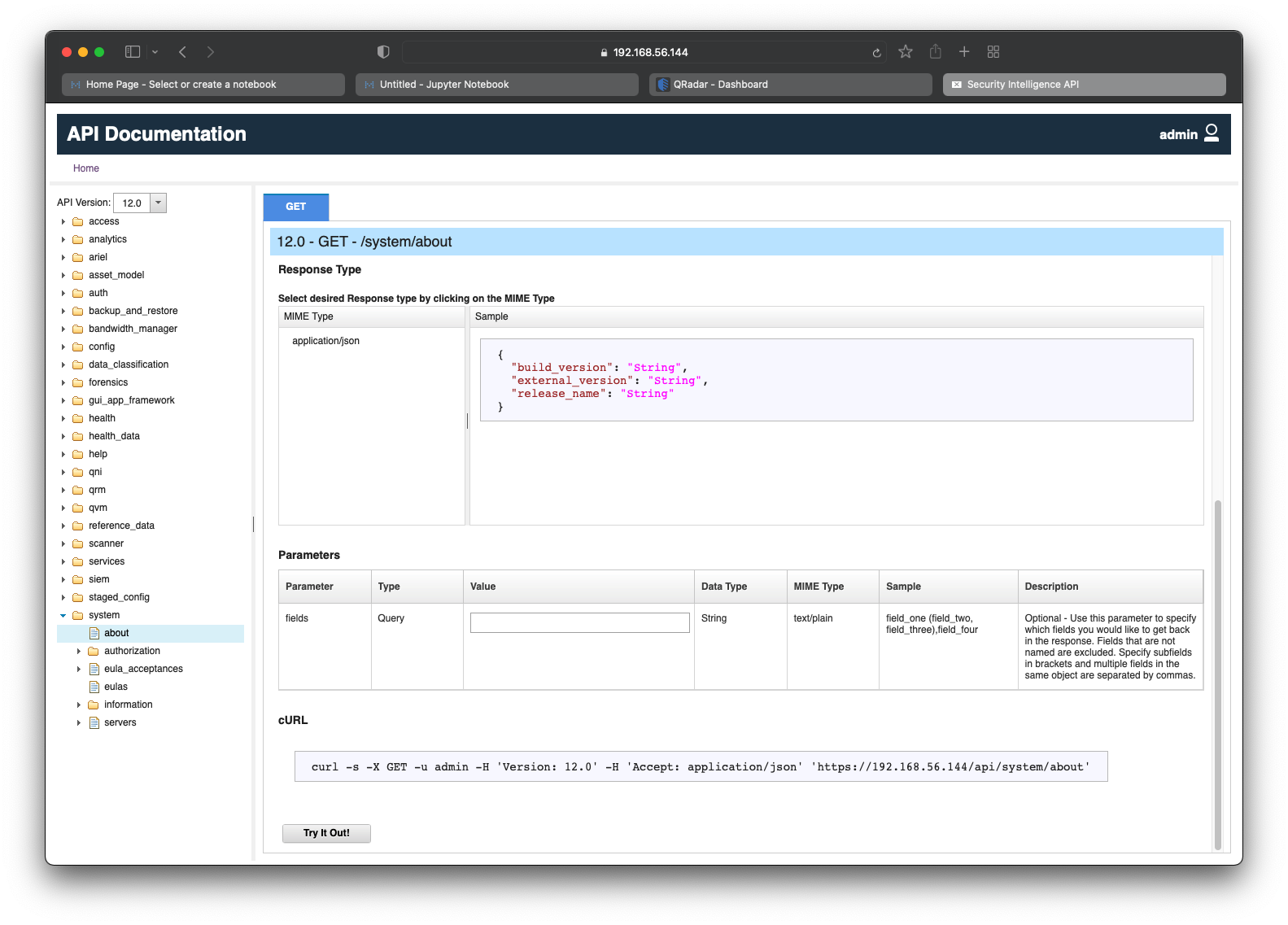Click the folder icon beside authorization

tap(94, 651)
